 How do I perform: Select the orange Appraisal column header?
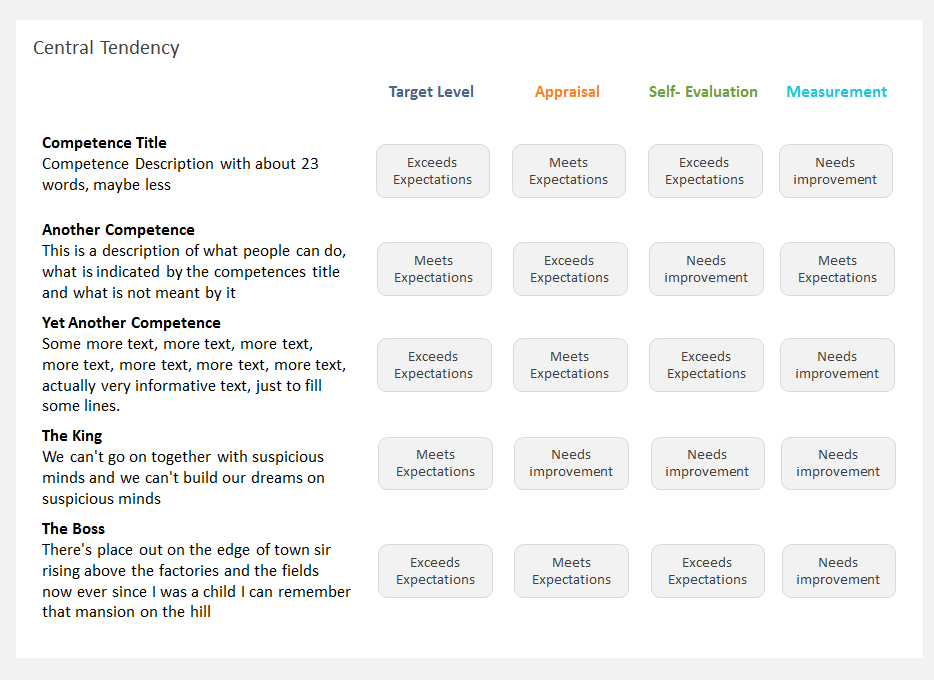coord(567,92)
